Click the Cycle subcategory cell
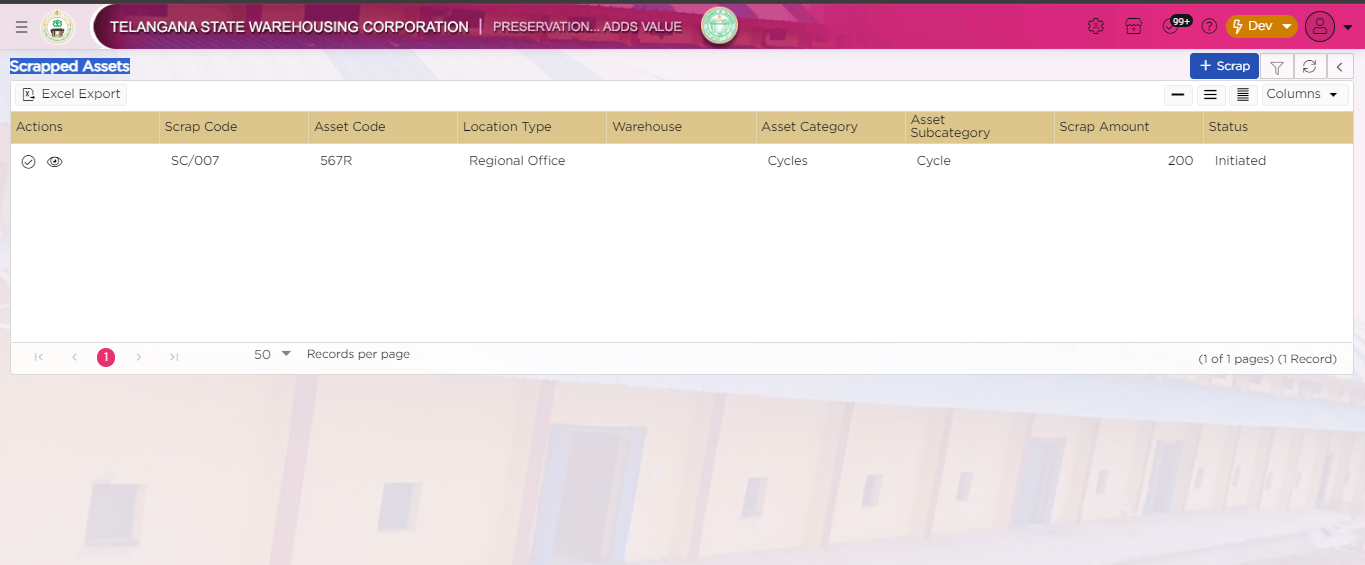Screen dimensions: 1365x565 934,161
